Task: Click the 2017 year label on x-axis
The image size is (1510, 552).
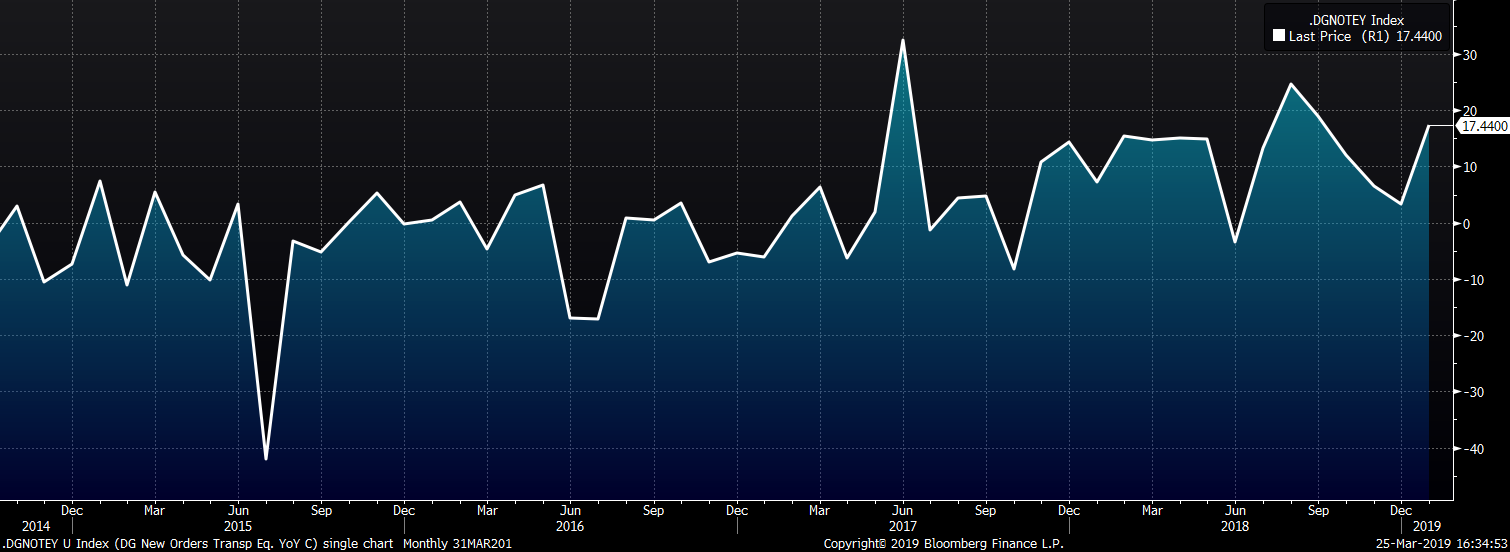Action: [x=903, y=526]
